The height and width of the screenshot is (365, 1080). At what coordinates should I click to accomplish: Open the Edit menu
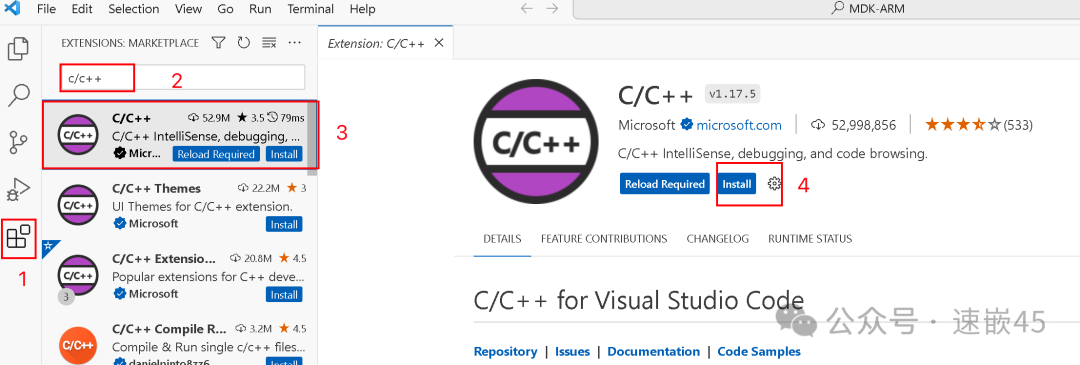82,10
